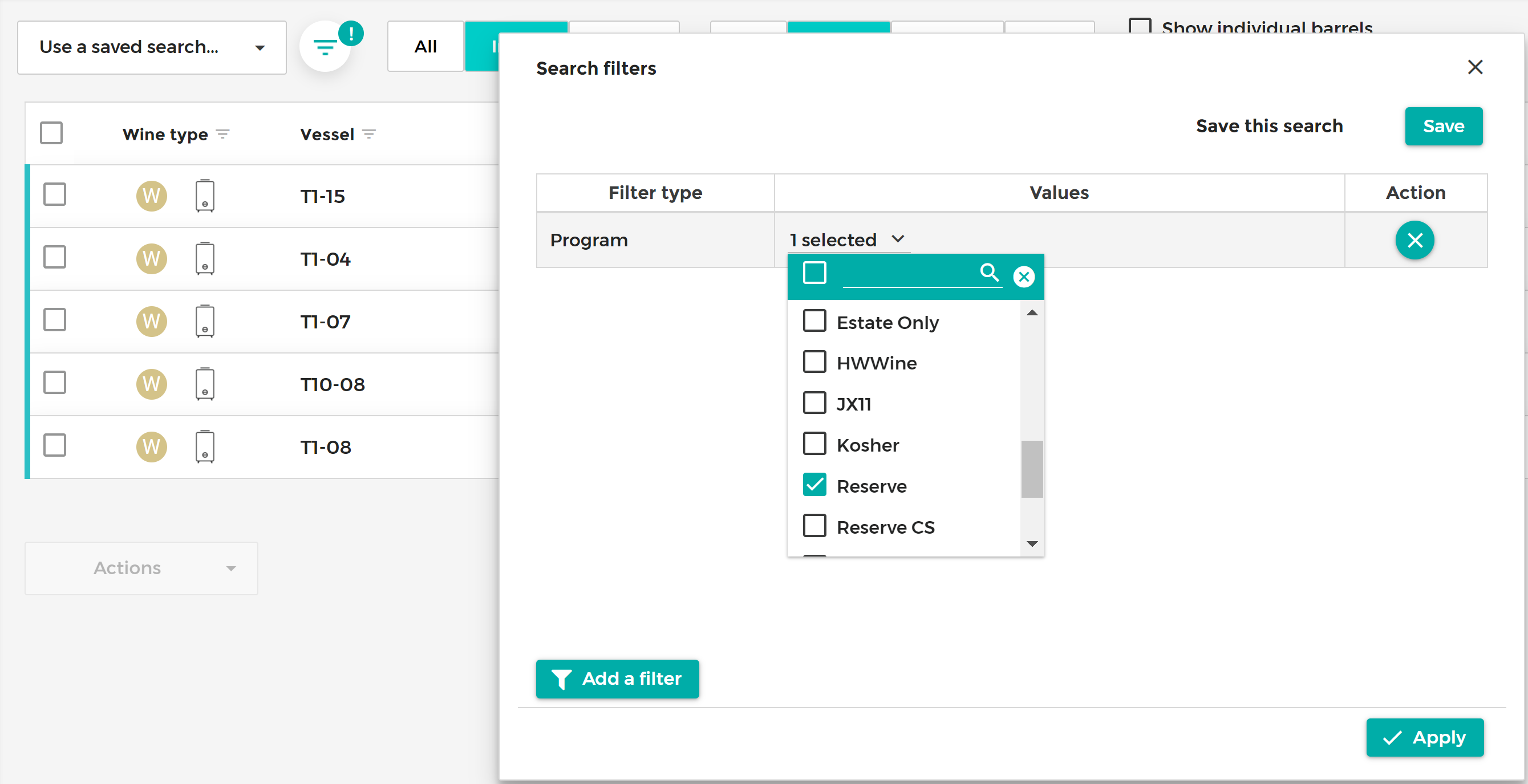
Task: Click the magnifier in dropdown search
Action: click(990, 272)
